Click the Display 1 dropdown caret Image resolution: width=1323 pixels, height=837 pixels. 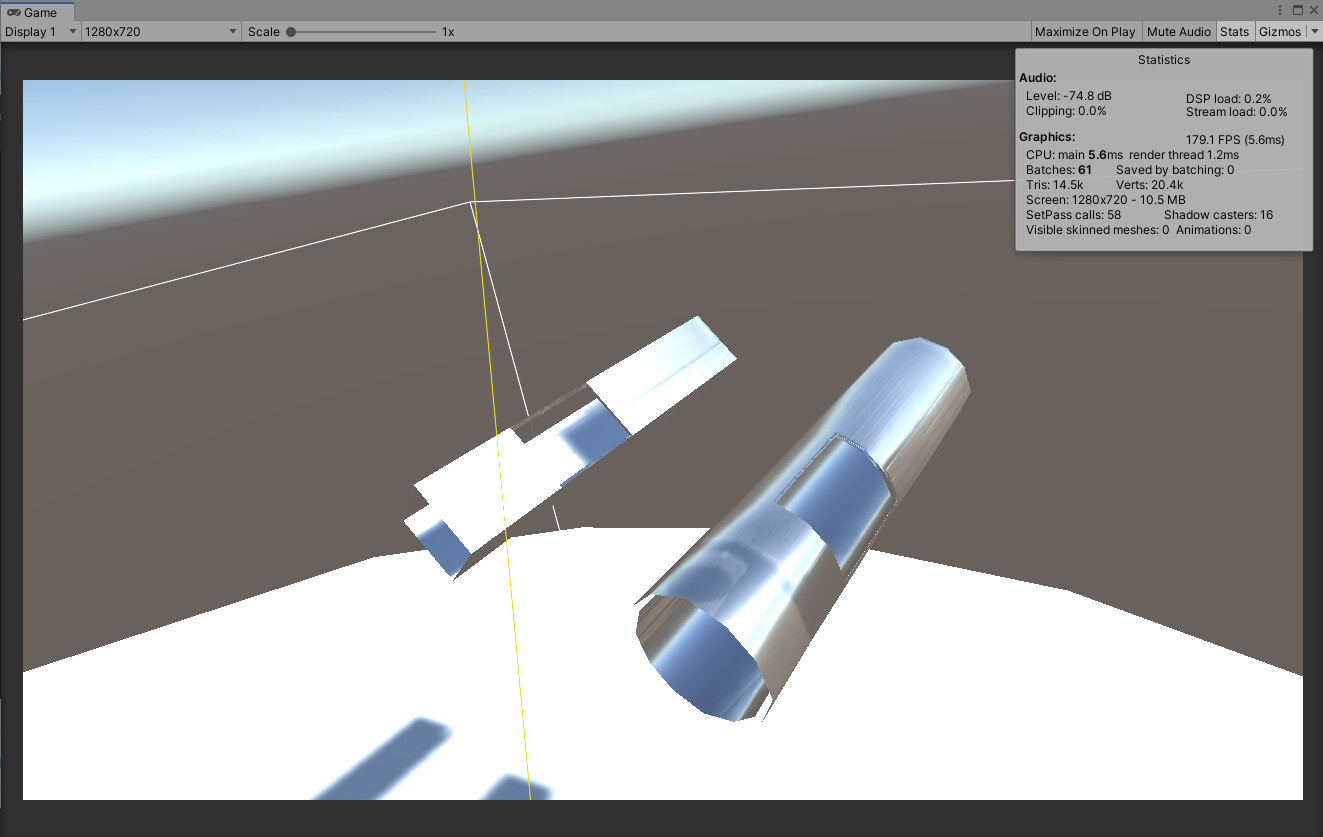tap(73, 31)
